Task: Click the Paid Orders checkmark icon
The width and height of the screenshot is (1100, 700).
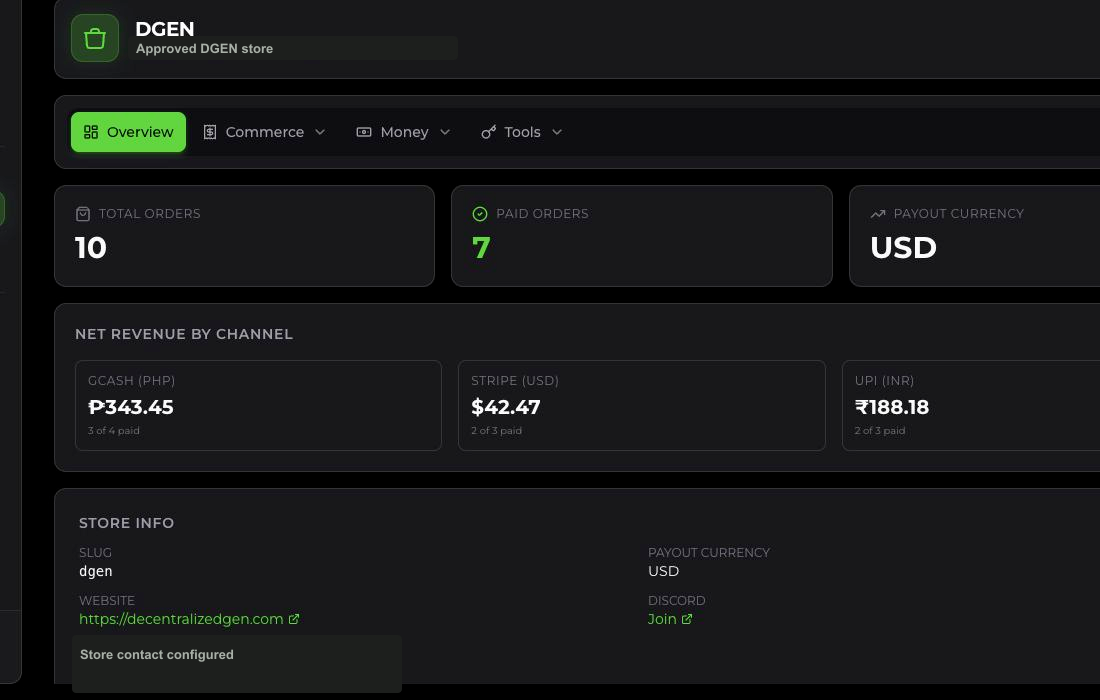Action: [480, 214]
